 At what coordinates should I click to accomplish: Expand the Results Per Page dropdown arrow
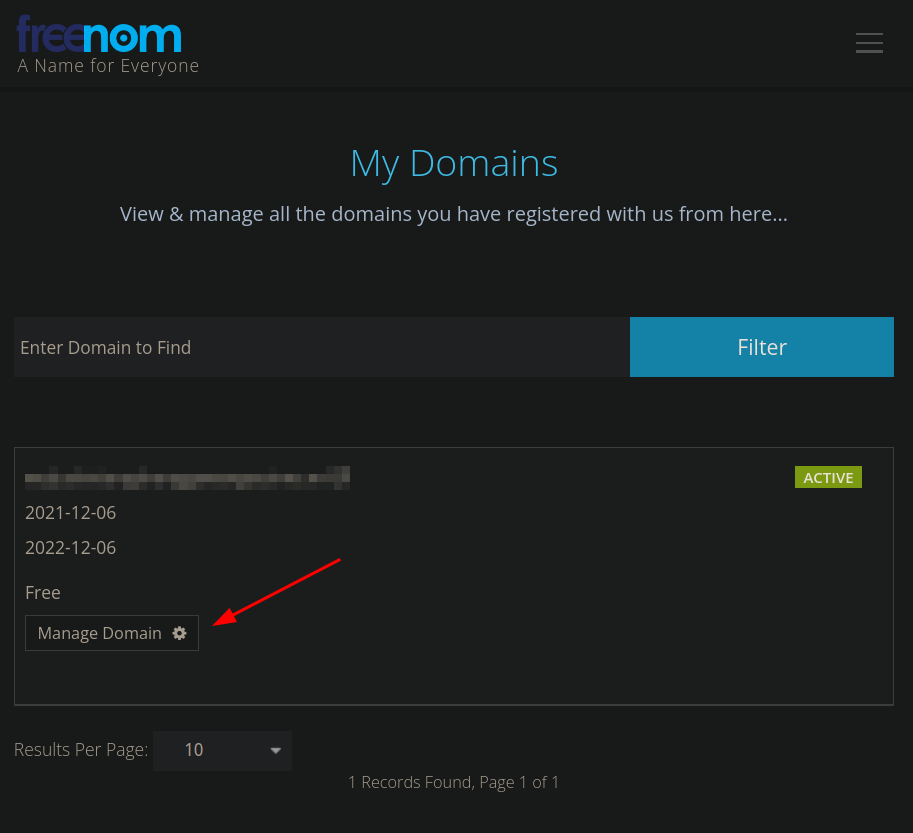pos(276,750)
